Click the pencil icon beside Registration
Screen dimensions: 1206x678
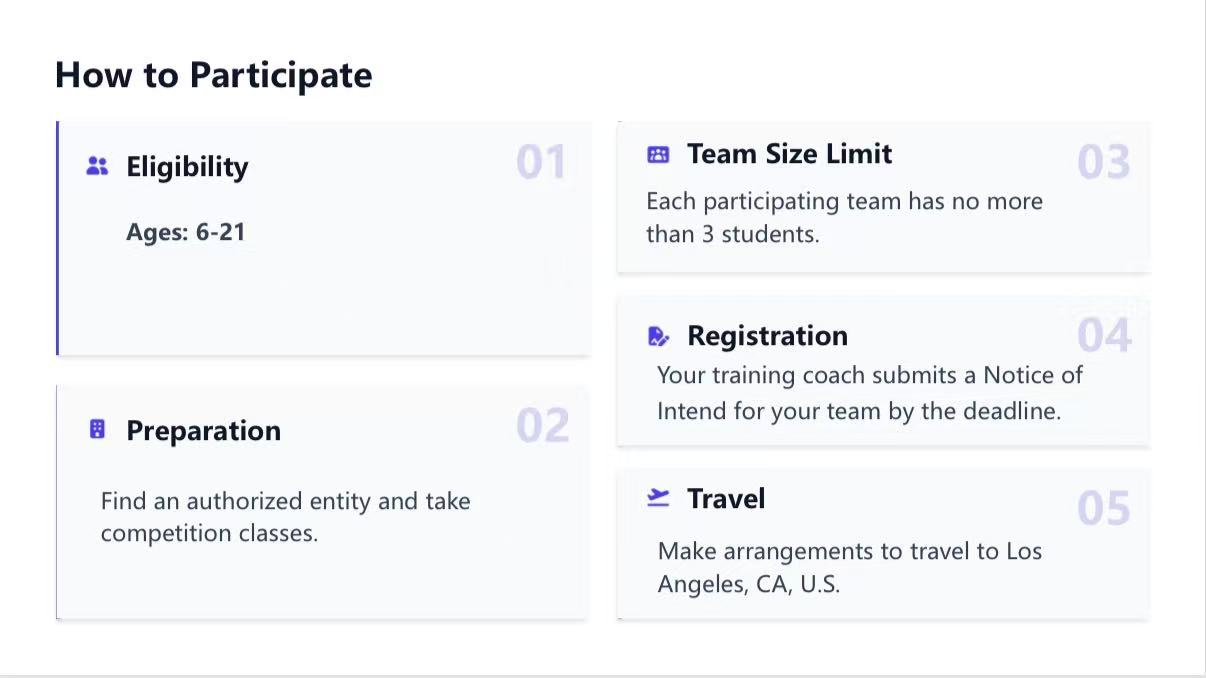[x=658, y=336]
